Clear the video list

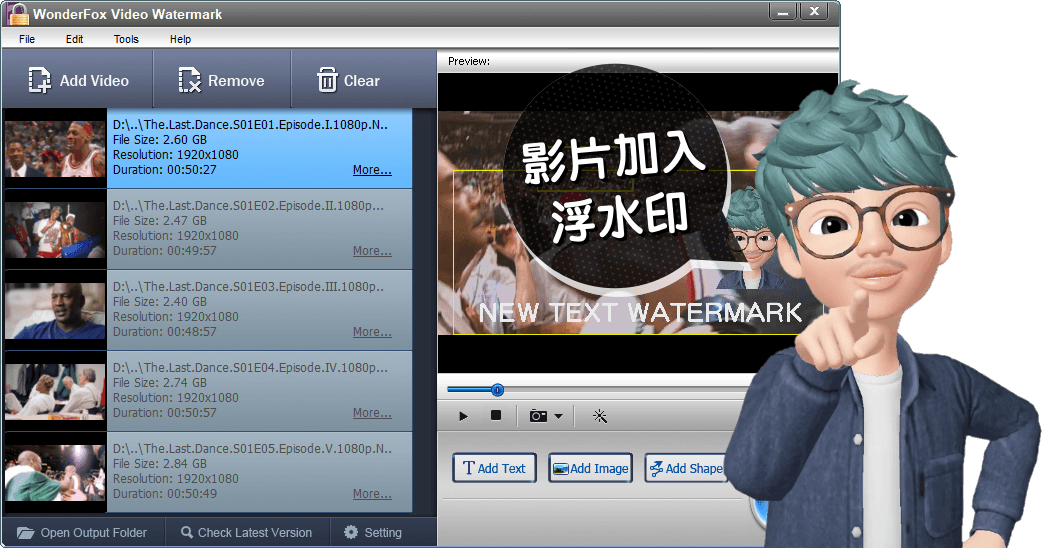348,80
